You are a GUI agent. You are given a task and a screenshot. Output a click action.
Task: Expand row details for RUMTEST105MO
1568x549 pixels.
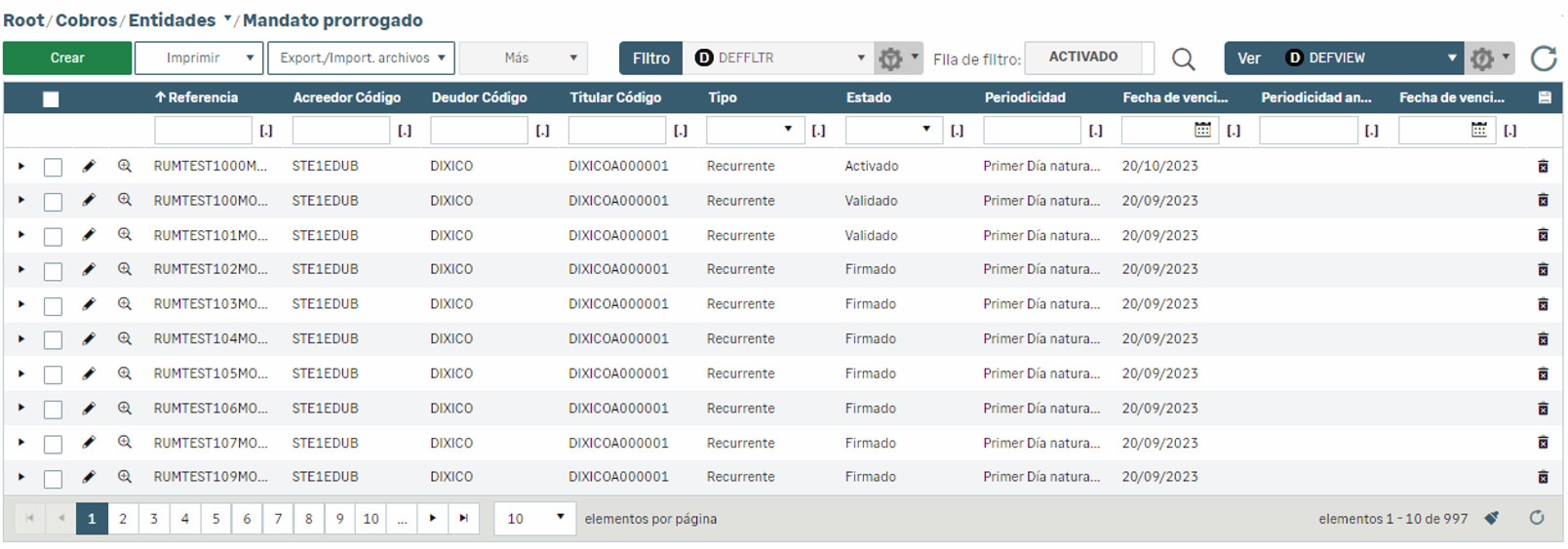(21, 373)
